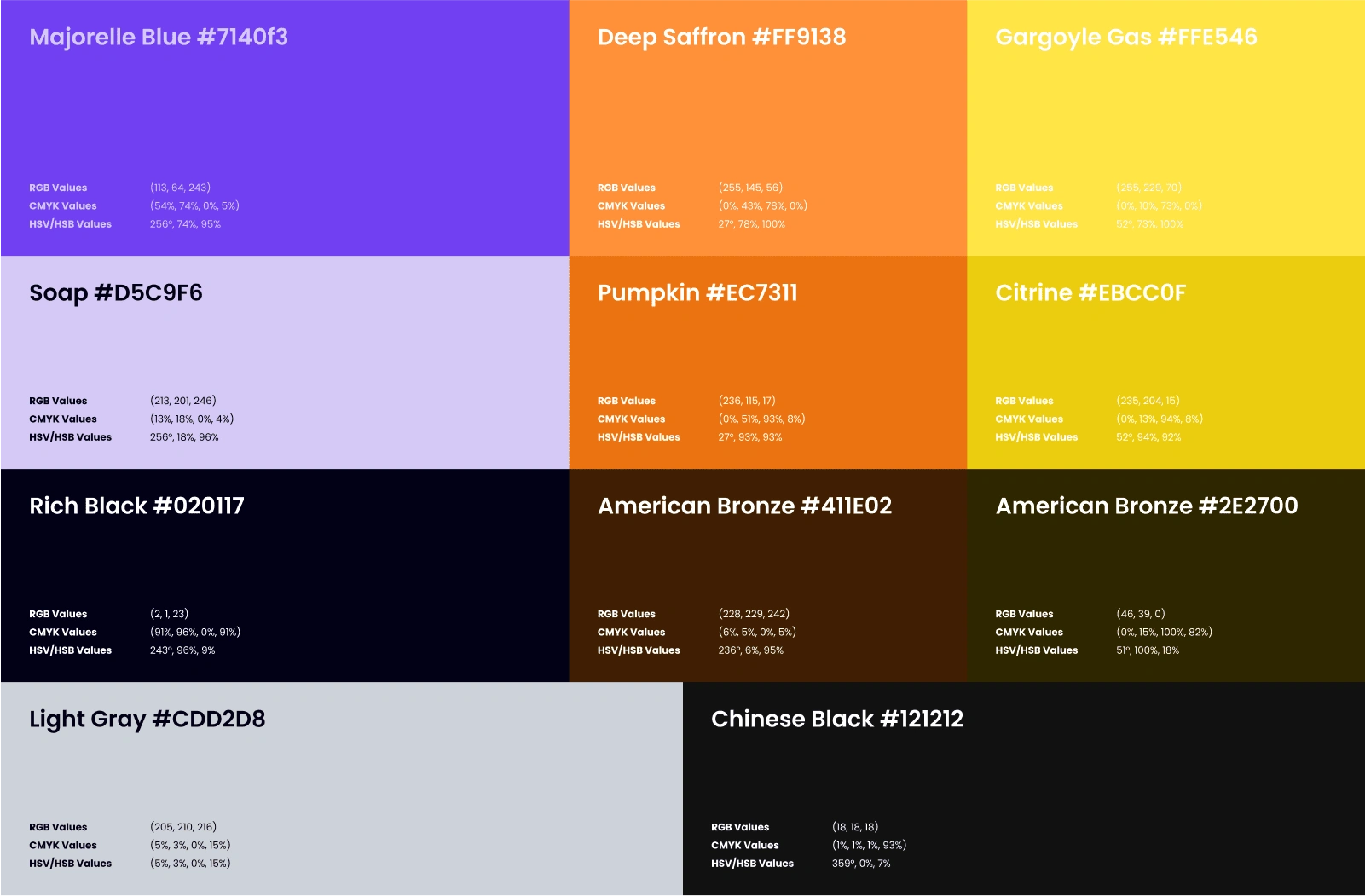Click 'RGB Values' label under Soap
Screen dimensions: 1365x896
58,401
